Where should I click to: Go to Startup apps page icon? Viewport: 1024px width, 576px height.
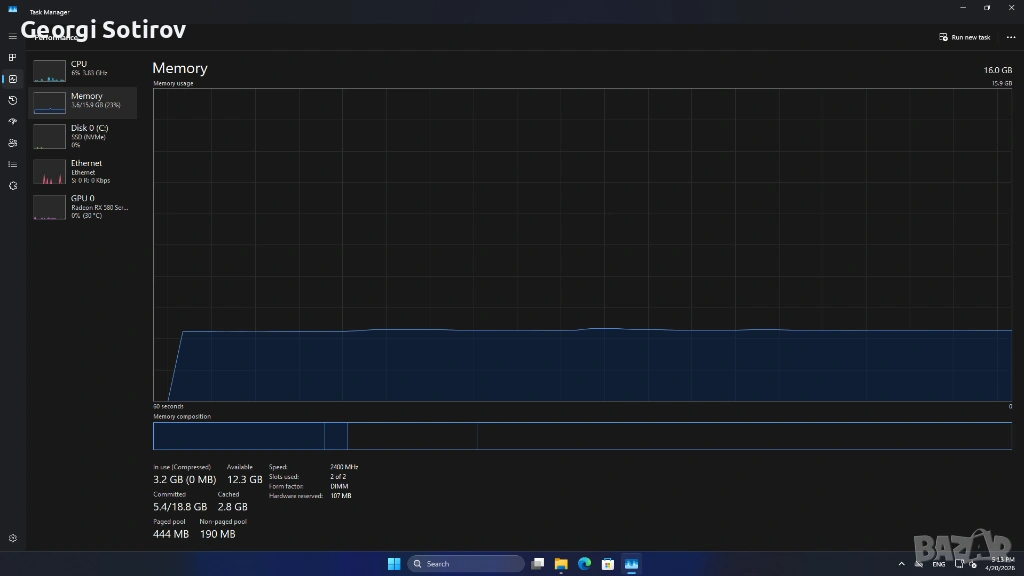pos(13,121)
